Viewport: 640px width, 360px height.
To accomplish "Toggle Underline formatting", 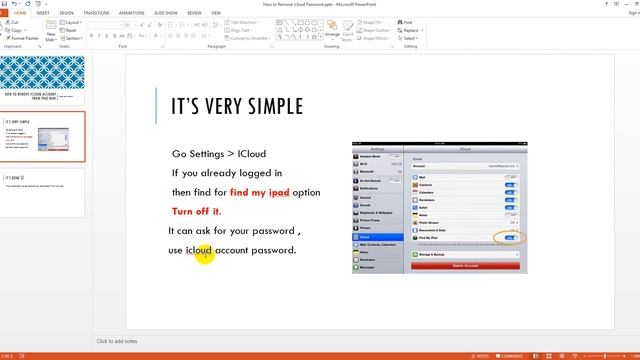I will click(107, 36).
